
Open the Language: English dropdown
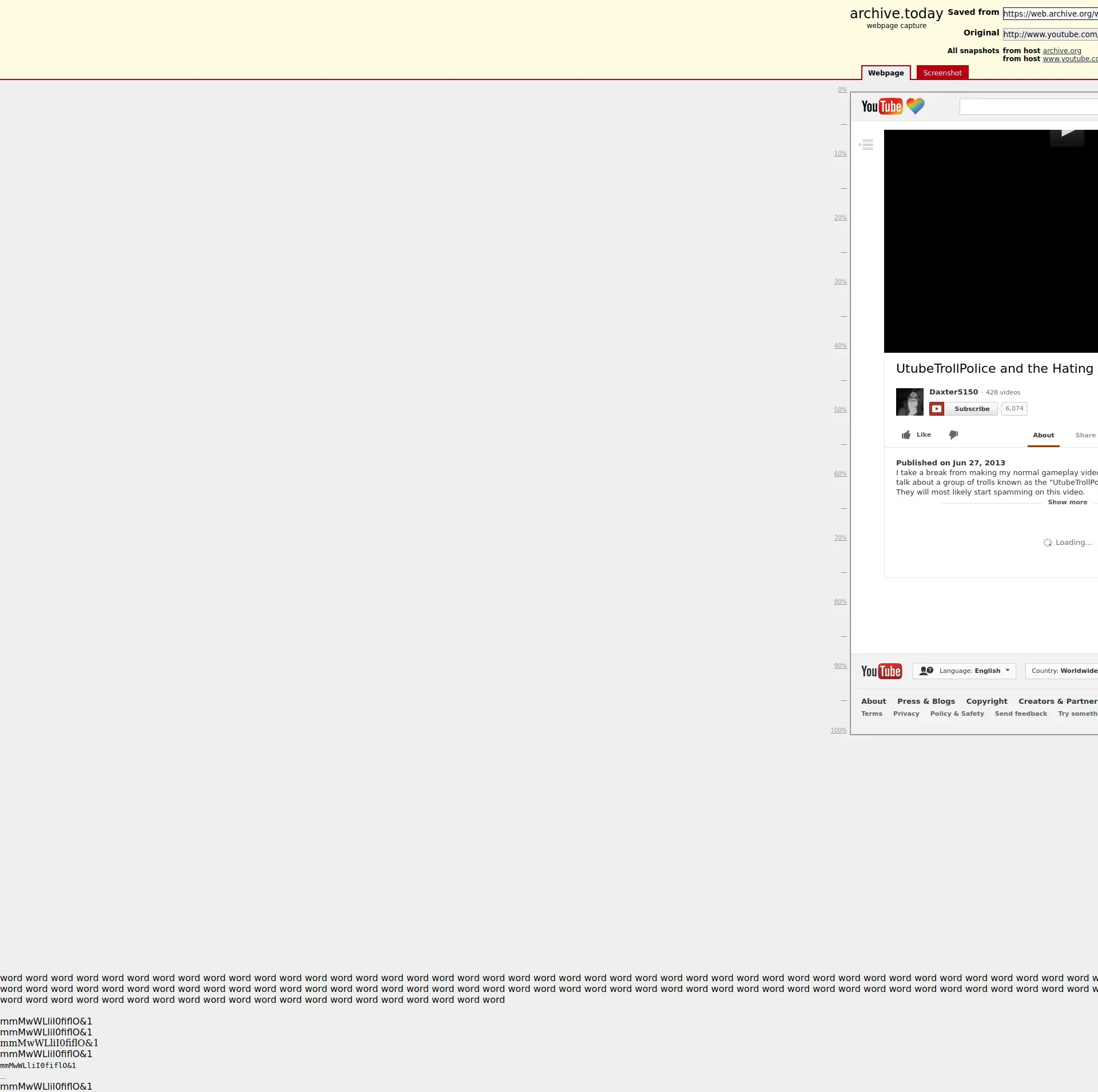(964, 671)
